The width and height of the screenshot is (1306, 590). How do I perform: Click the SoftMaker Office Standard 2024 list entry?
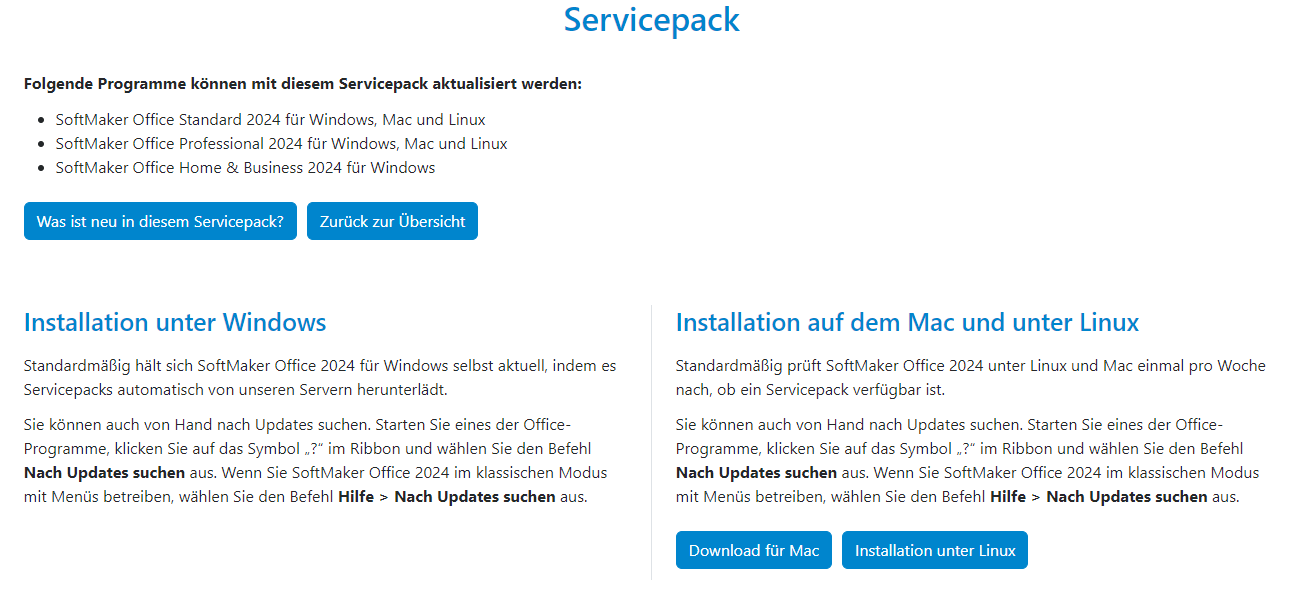270,120
